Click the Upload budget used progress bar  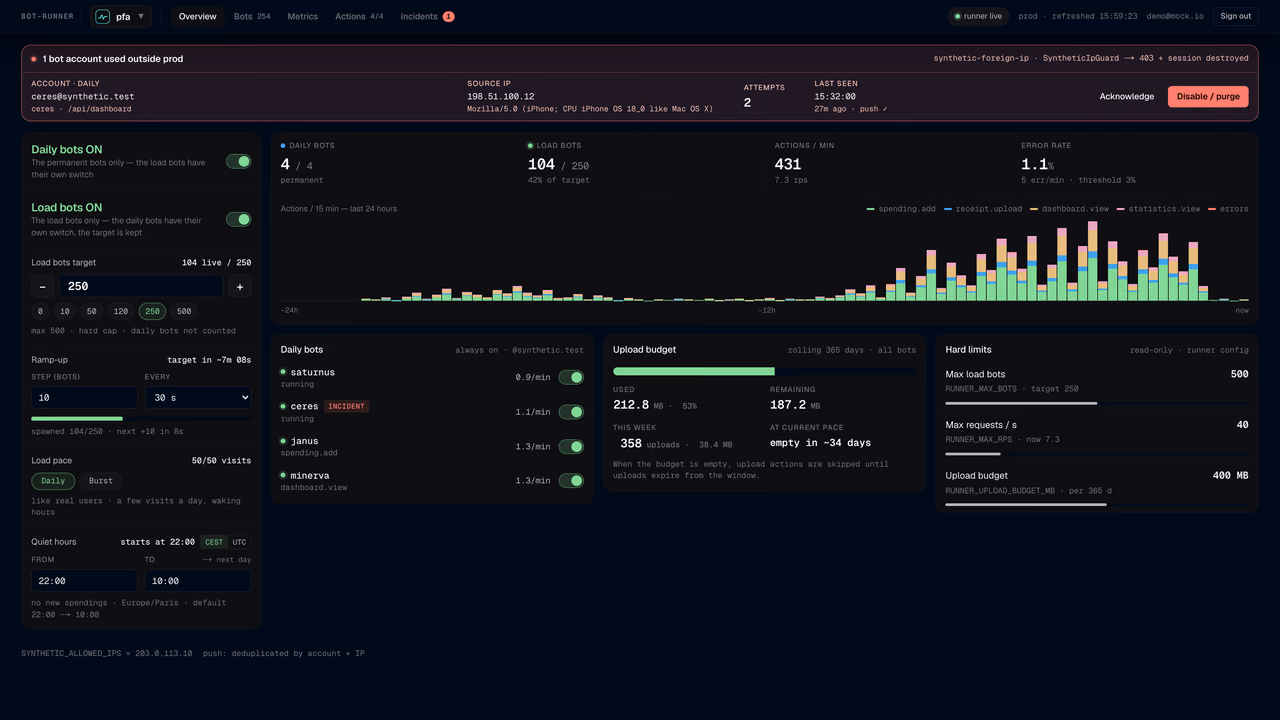765,371
